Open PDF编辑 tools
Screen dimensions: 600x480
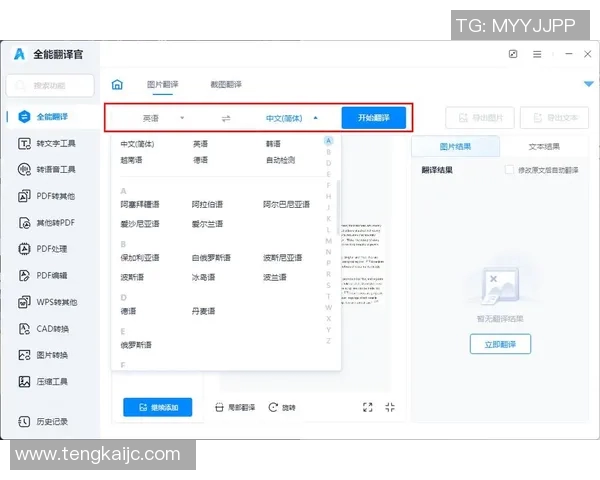click(x=43, y=275)
